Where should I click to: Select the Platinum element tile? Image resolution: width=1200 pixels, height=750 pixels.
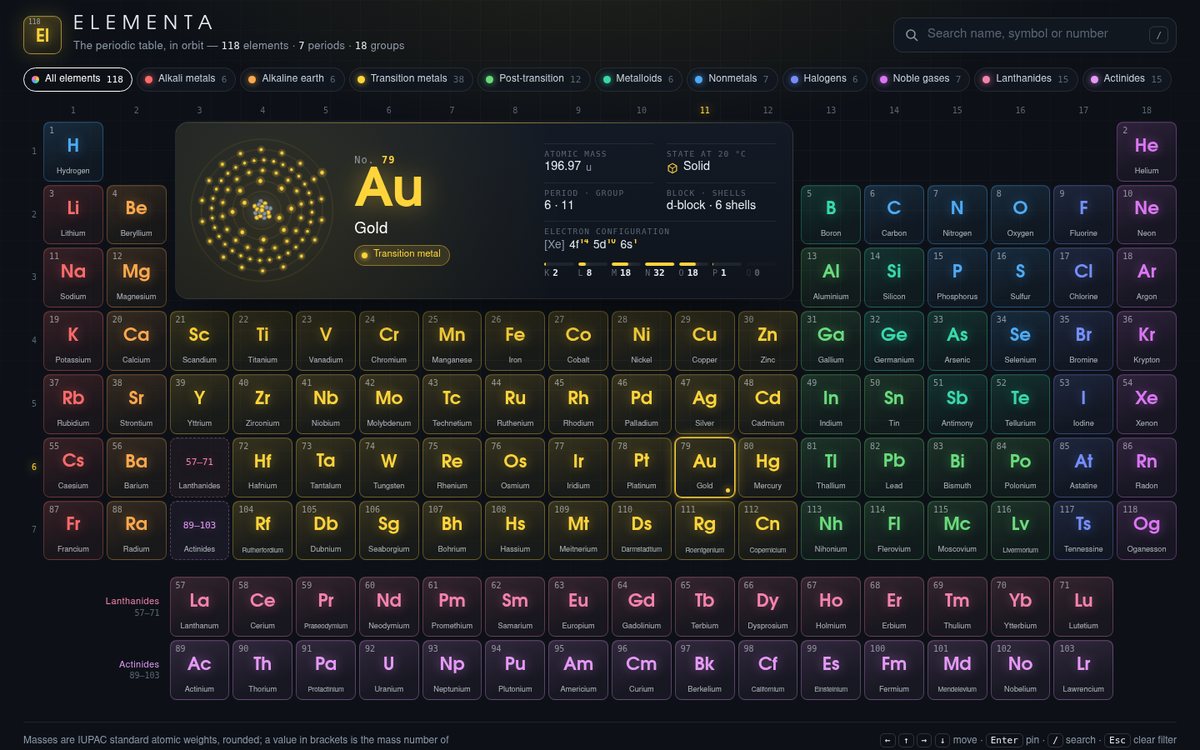point(641,467)
